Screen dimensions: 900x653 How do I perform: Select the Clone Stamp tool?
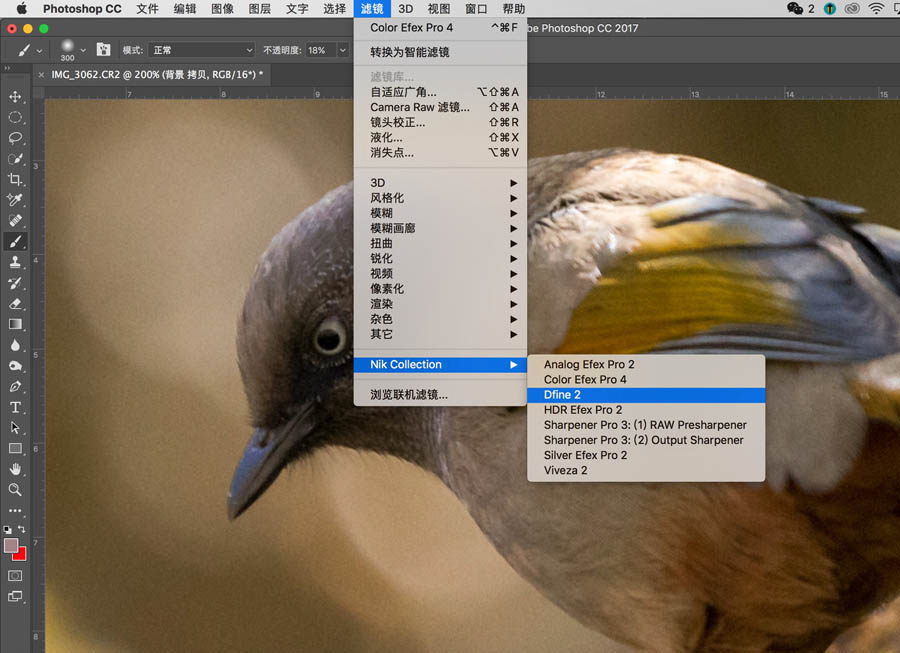coord(15,262)
